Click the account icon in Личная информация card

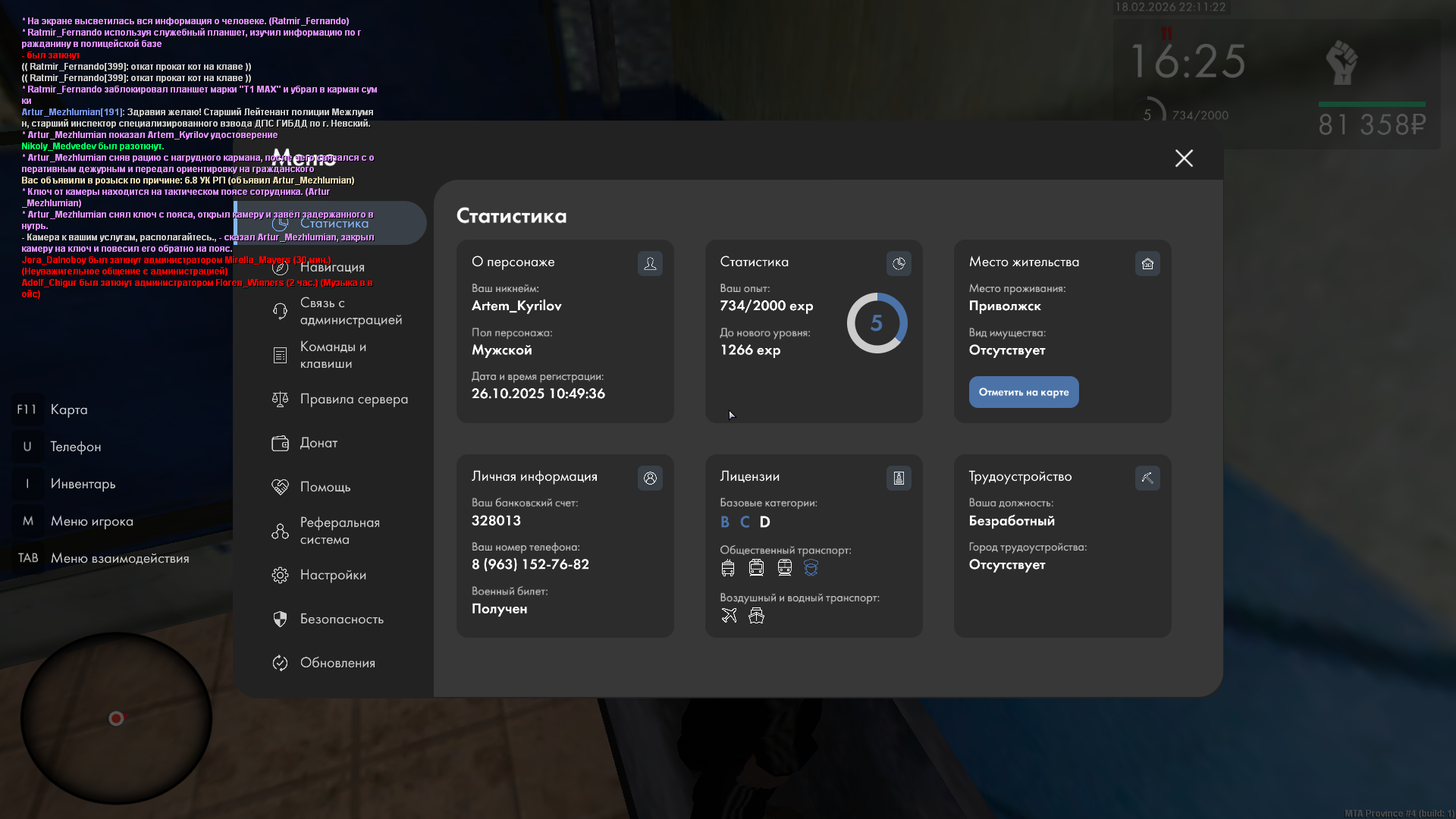point(650,478)
